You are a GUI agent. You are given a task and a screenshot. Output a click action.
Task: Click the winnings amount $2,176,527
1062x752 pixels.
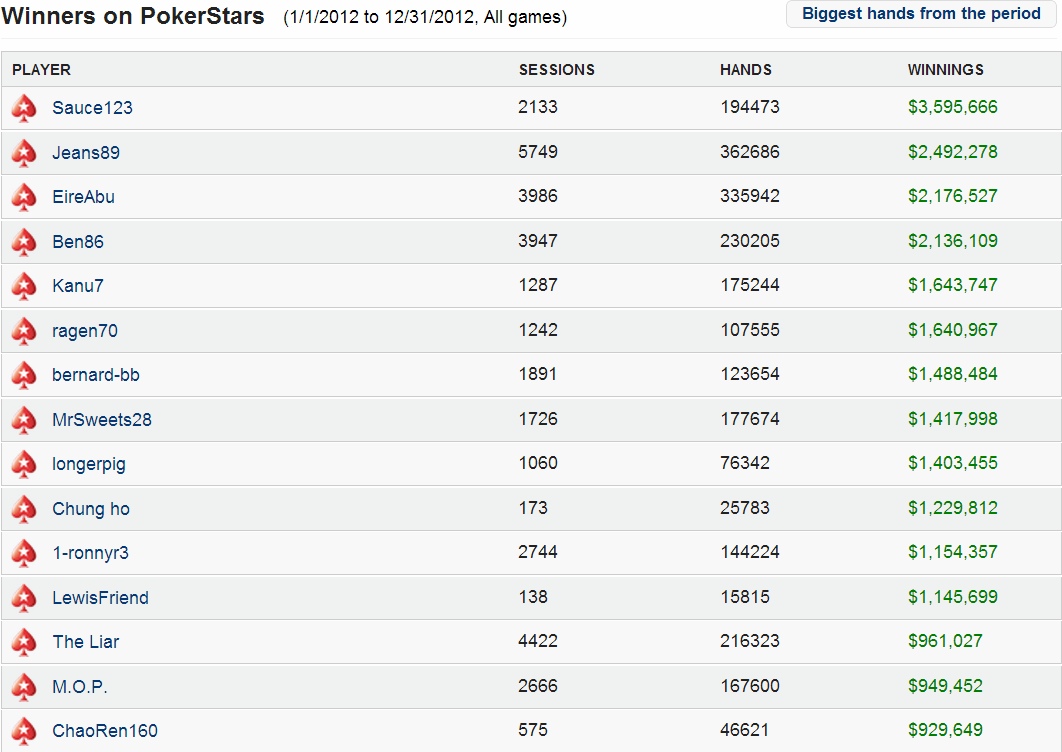(953, 196)
